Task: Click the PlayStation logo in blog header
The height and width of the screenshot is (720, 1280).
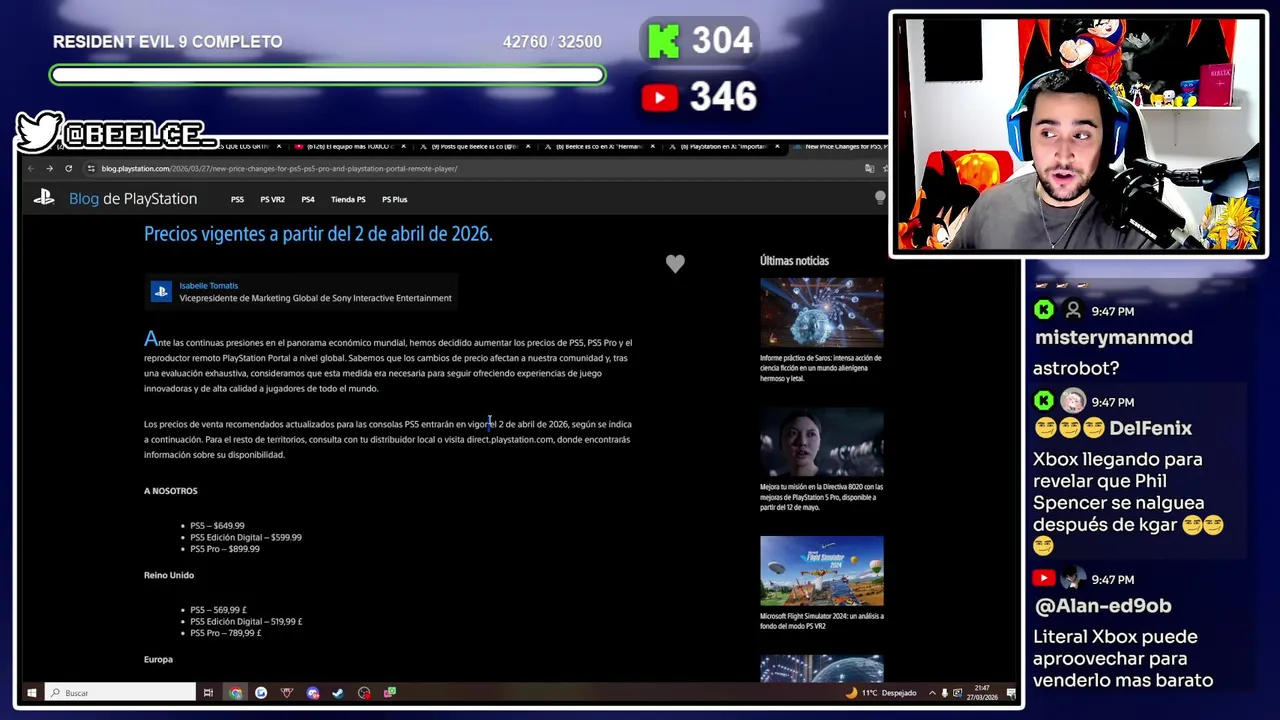Action: [44, 198]
